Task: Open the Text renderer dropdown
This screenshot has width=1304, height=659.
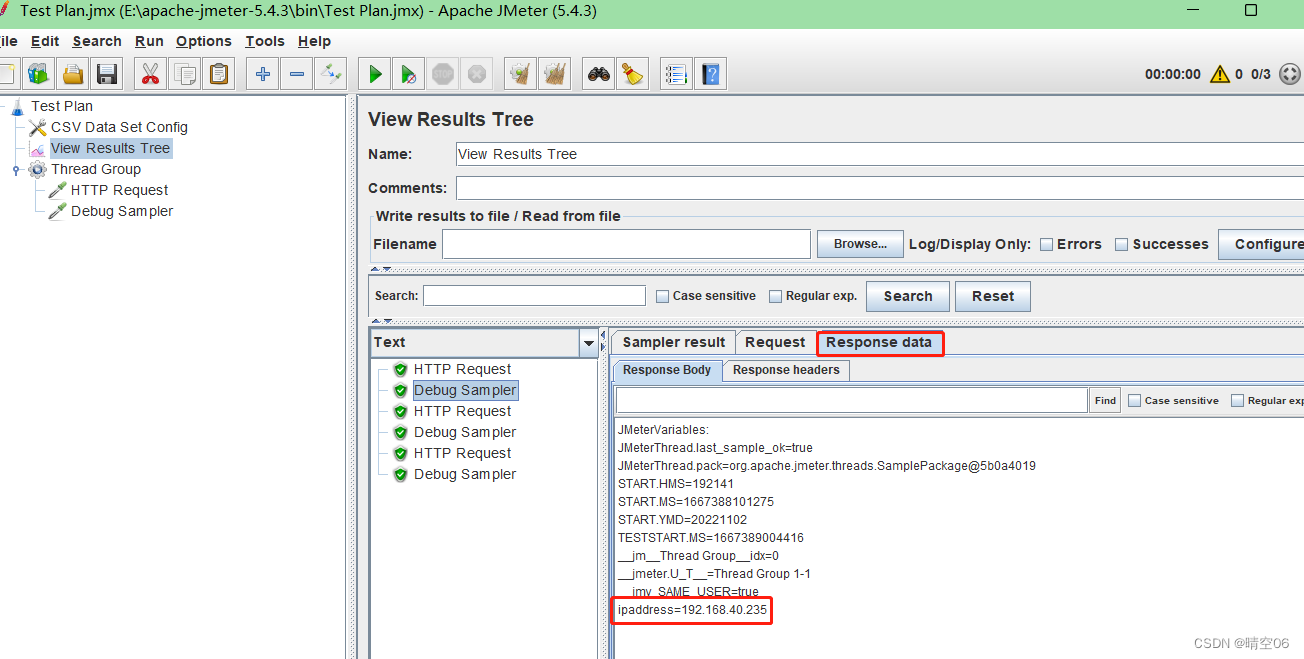Action: [588, 343]
